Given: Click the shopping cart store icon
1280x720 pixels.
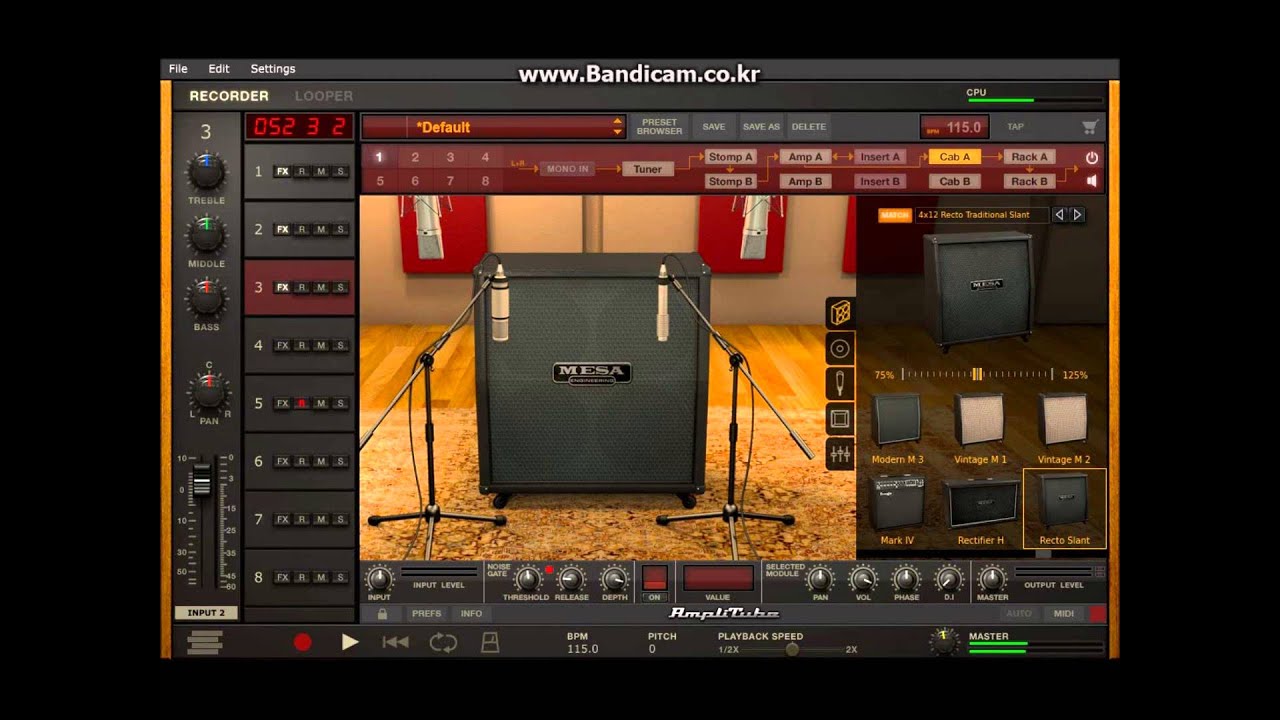Looking at the screenshot, I should 1090,127.
